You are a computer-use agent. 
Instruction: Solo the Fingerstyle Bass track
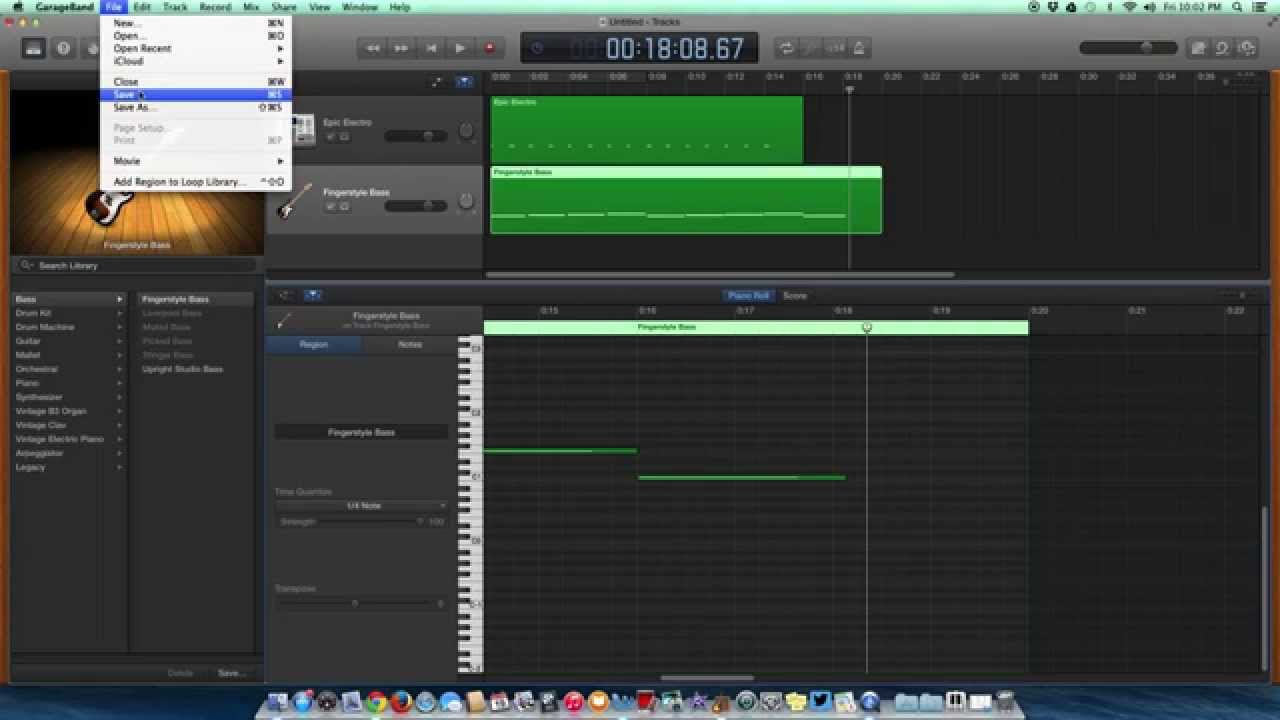pos(344,206)
